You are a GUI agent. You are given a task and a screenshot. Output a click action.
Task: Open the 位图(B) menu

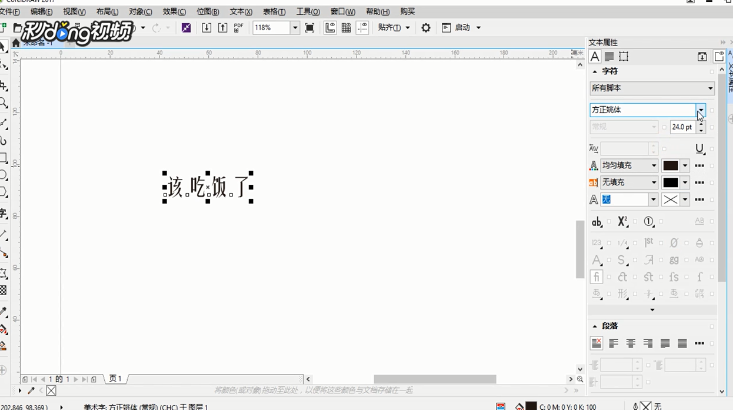208,11
